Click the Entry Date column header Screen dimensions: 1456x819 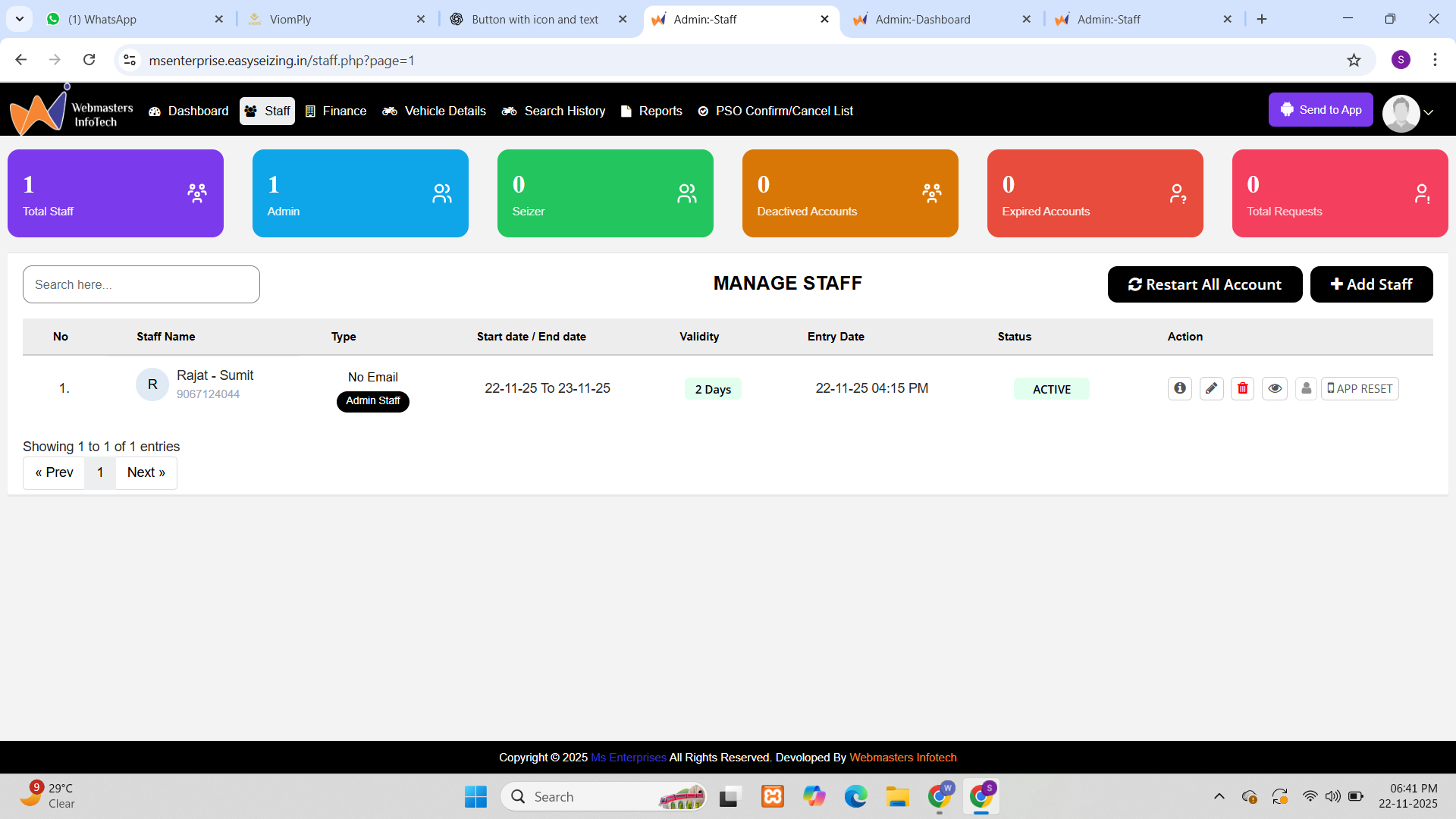[836, 337]
